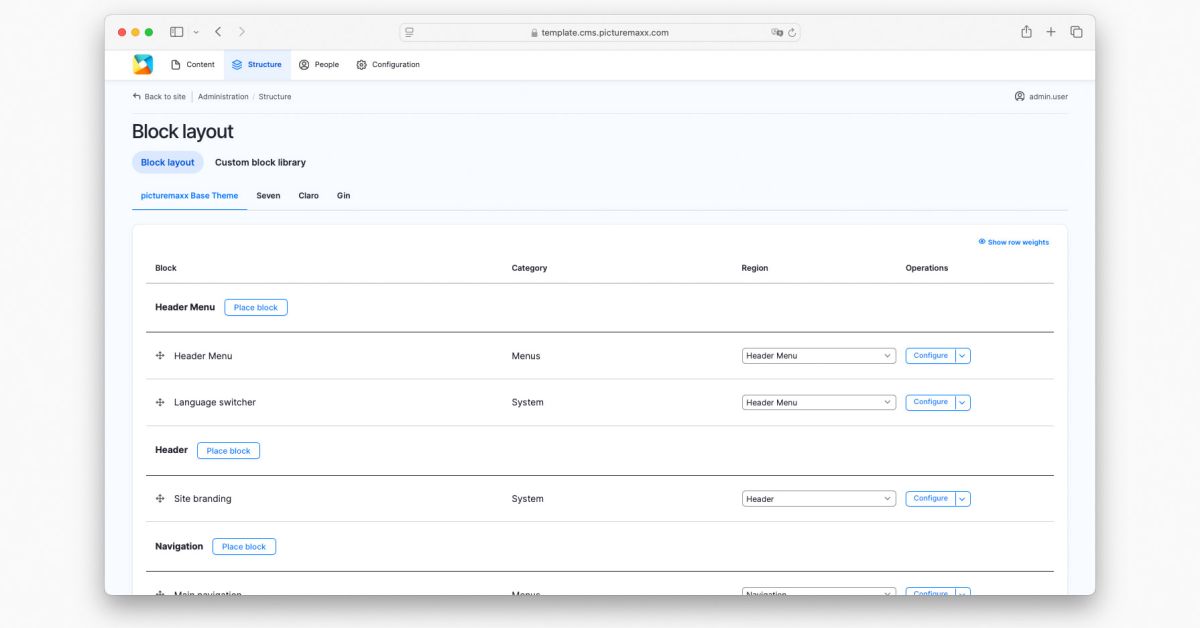1200x628 pixels.
Task: Select the picturemaxx Base Theme tab
Action: pos(189,196)
